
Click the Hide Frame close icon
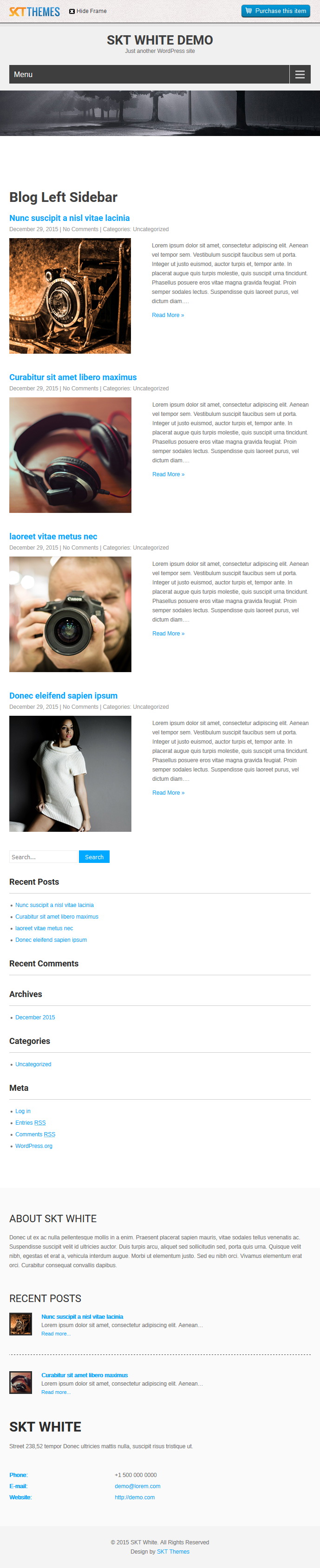[72, 11]
